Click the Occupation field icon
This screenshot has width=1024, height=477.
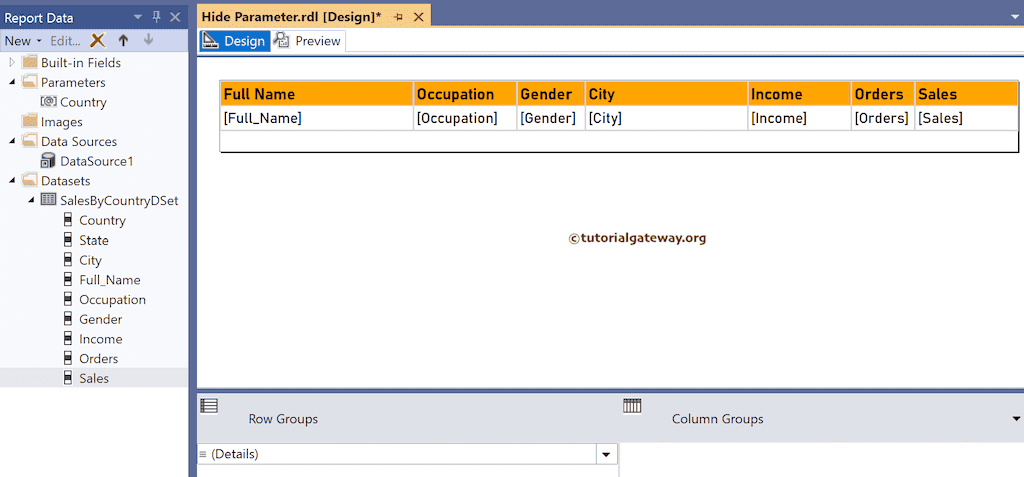(x=67, y=299)
